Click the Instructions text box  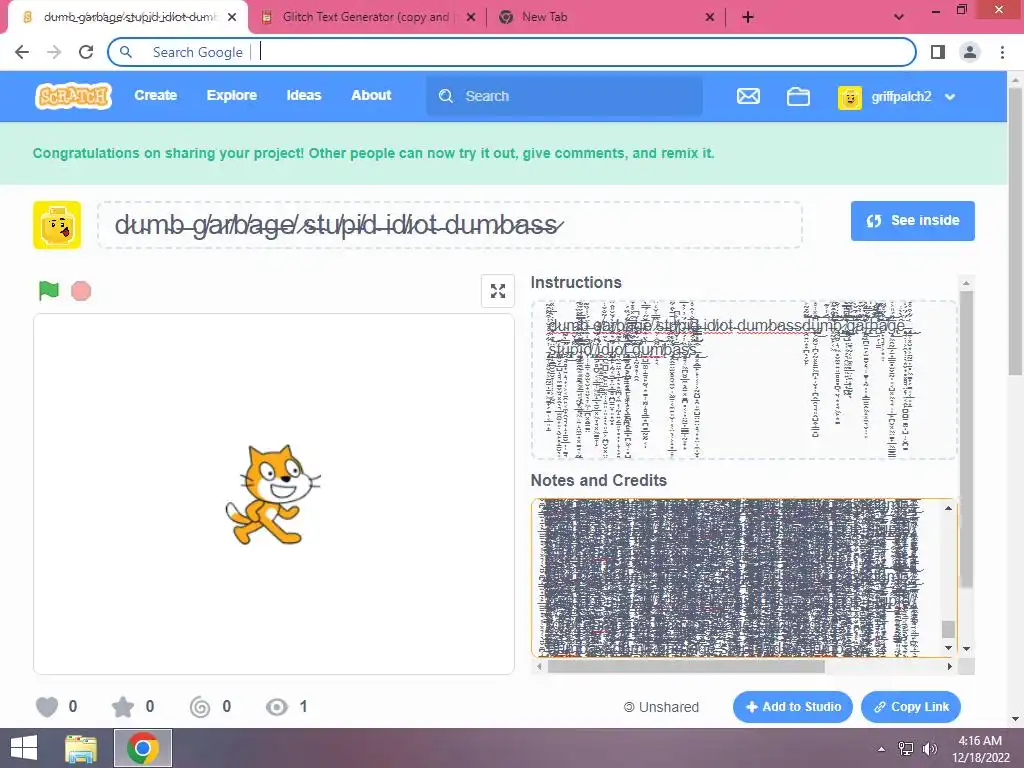(x=744, y=380)
